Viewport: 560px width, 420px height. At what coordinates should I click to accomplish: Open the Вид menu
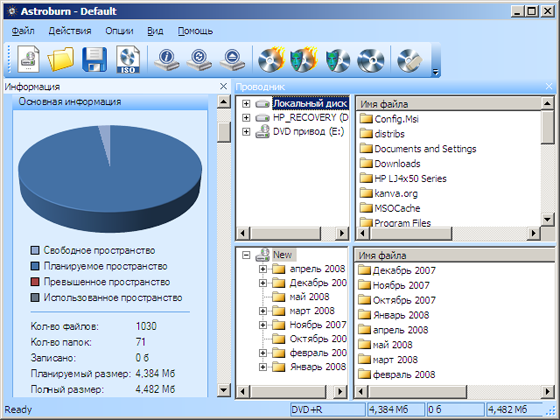[x=155, y=31]
